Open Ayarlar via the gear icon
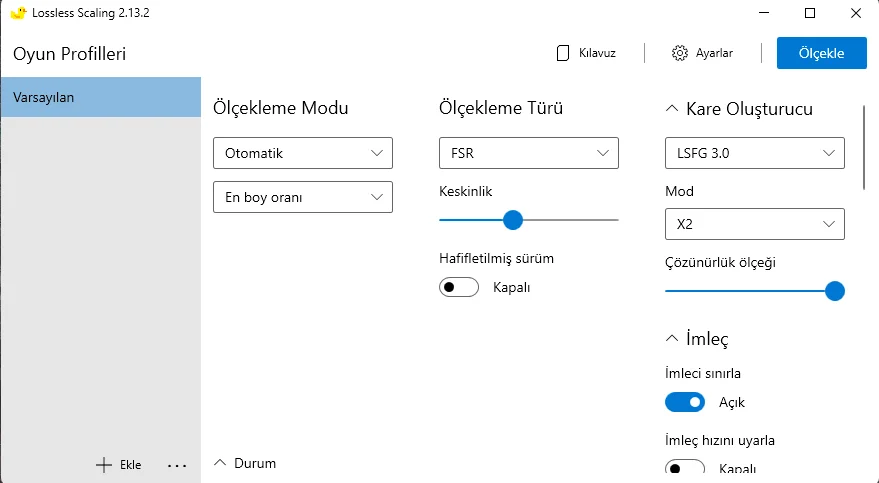Image resolution: width=879 pixels, height=483 pixels. click(x=679, y=53)
